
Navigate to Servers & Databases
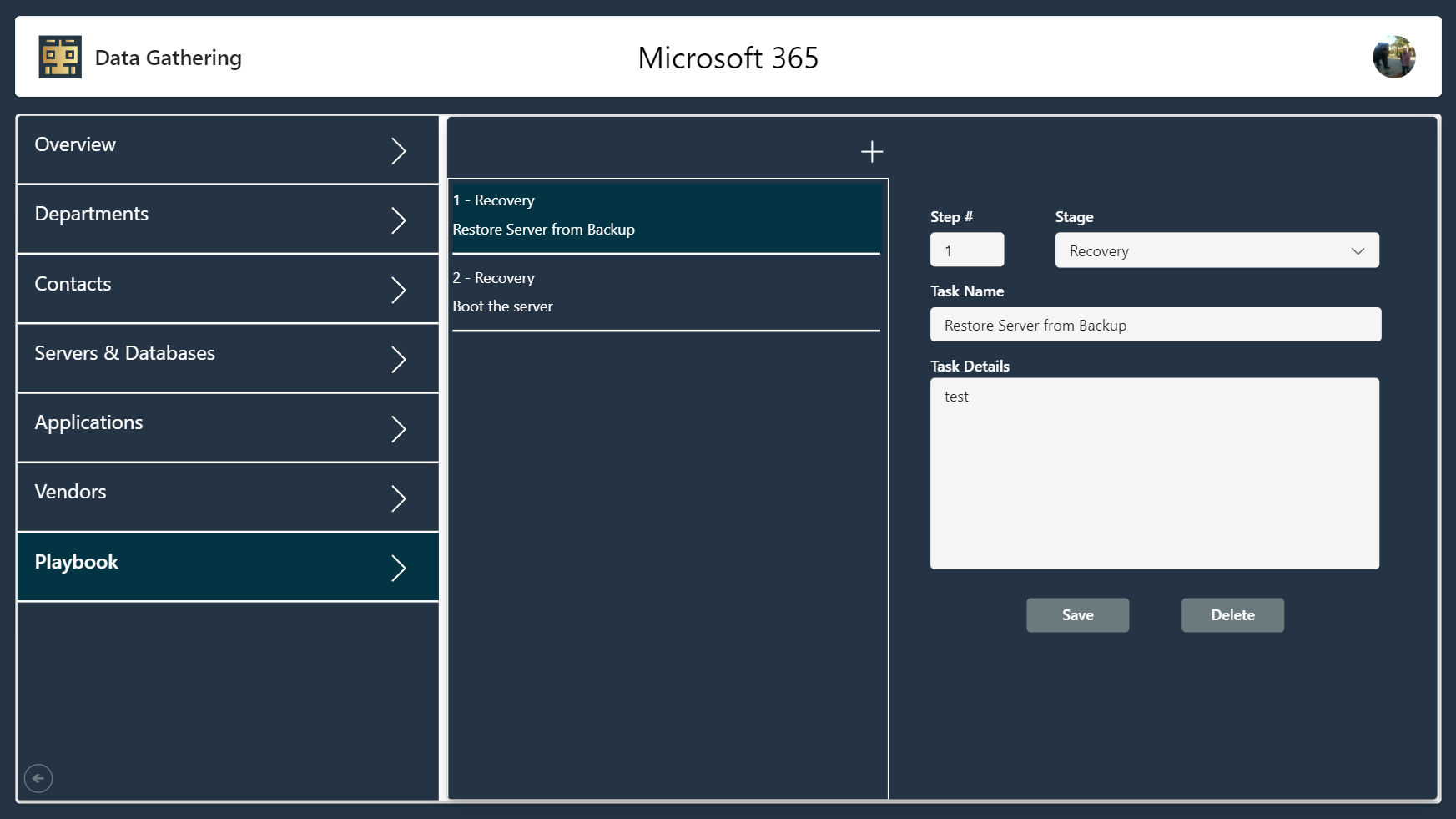pyautogui.click(x=228, y=358)
